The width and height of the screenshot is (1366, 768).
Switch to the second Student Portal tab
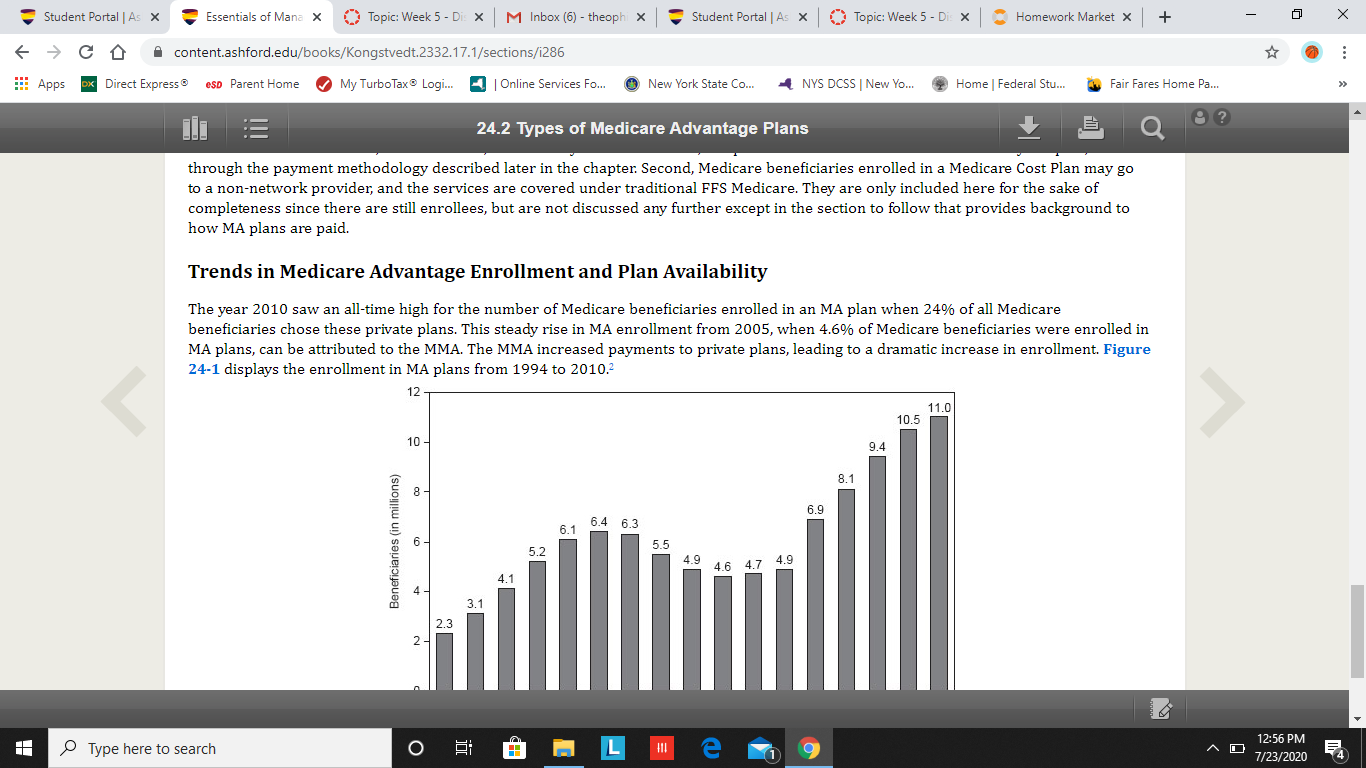pyautogui.click(x=737, y=17)
